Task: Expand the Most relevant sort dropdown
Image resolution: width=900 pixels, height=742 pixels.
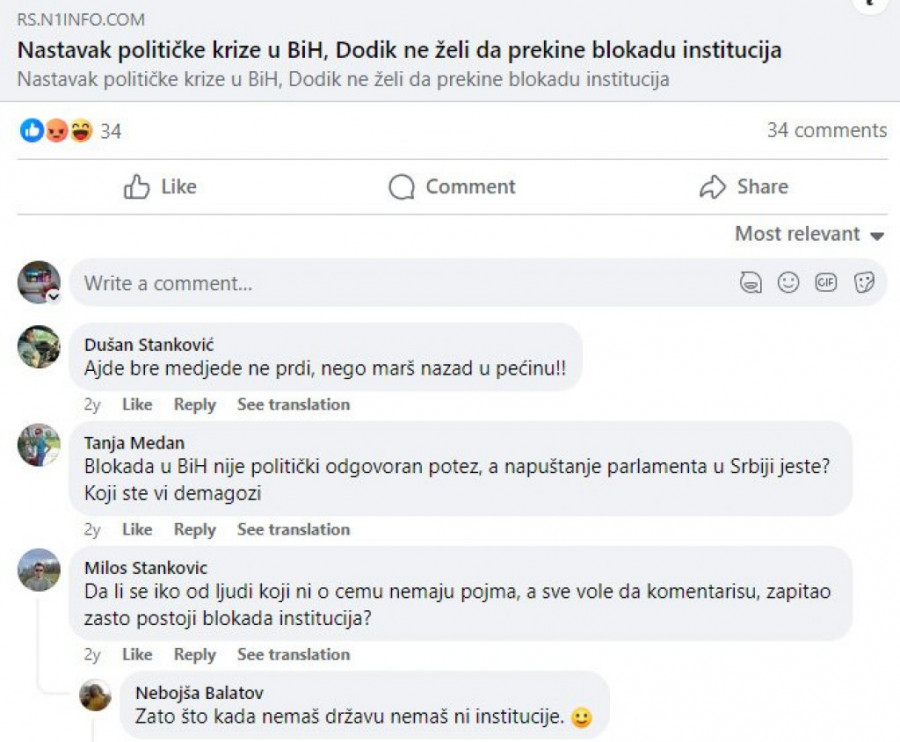Action: [809, 234]
